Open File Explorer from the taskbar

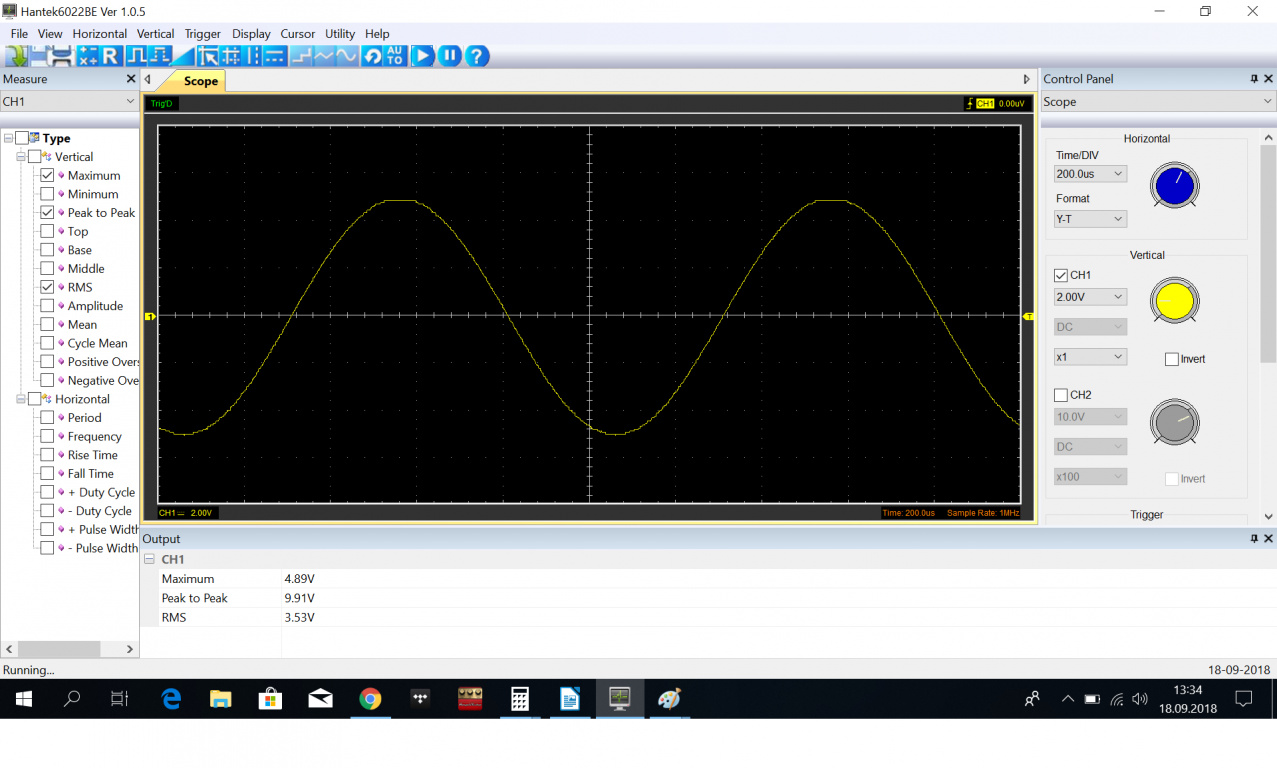pos(220,699)
